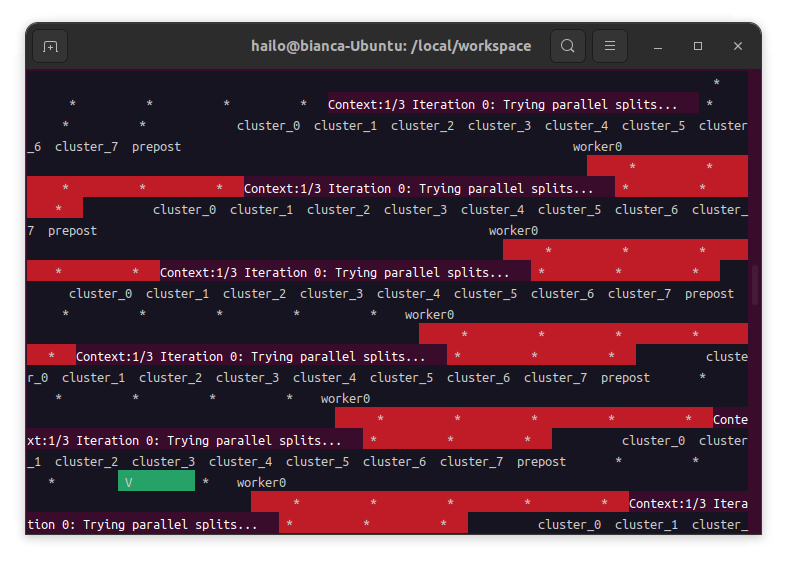Open the hamburger menu
The height and width of the screenshot is (563, 787).
(x=610, y=46)
